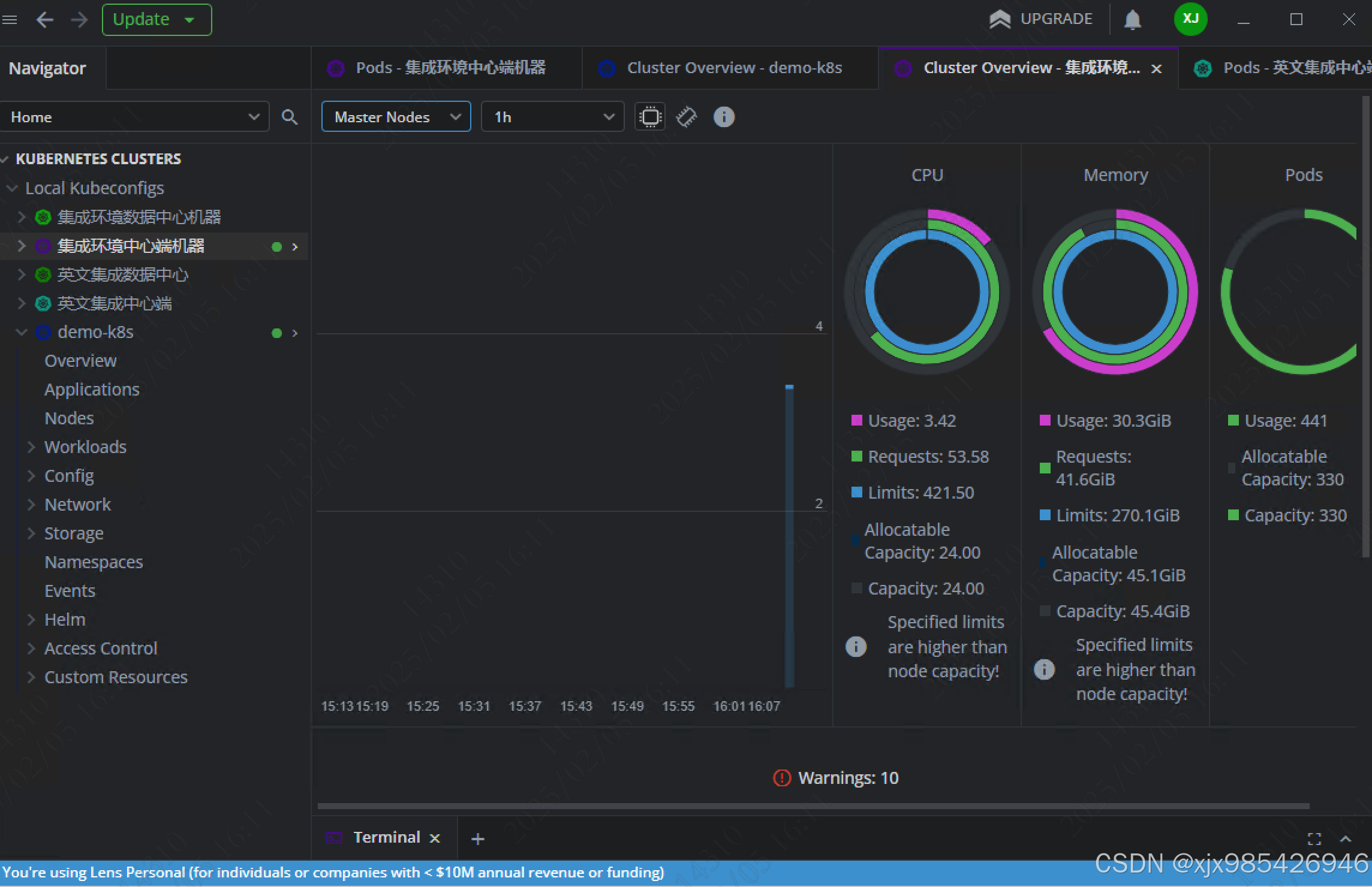Open Nodes under demo-k8s
This screenshot has width=1372, height=887.
pos(69,418)
